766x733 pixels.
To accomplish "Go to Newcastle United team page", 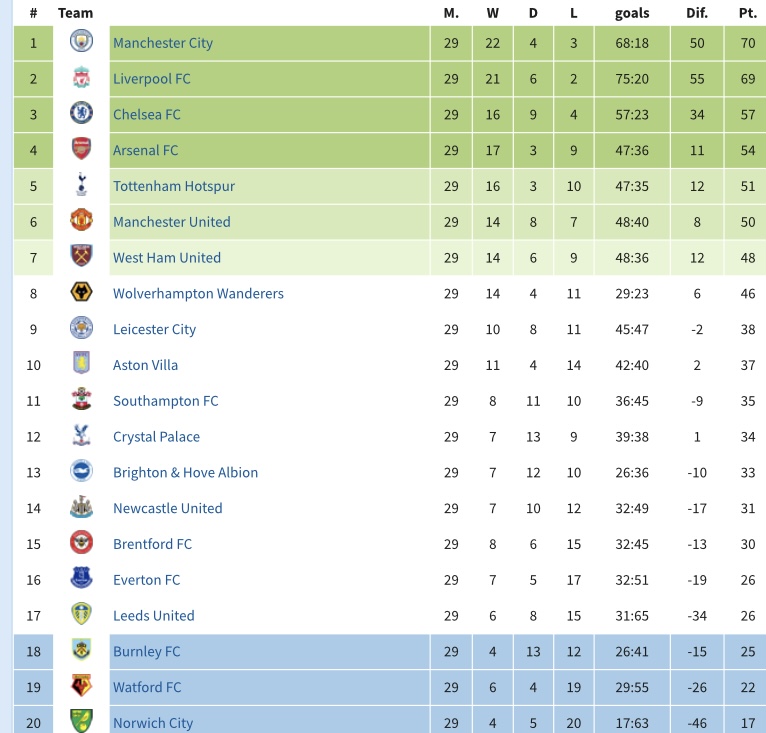I will pos(168,508).
